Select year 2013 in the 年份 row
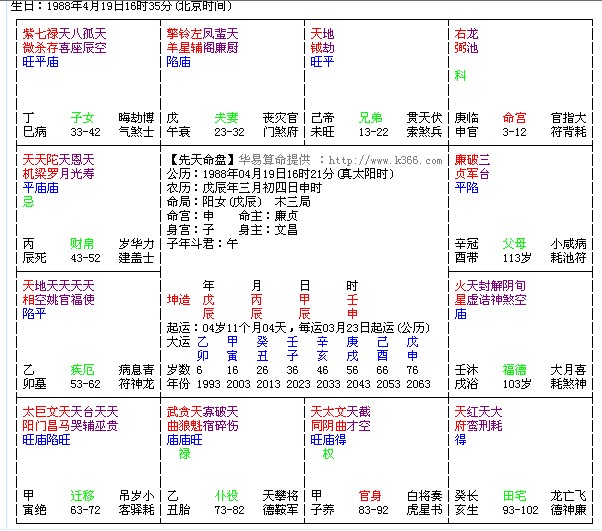The width and height of the screenshot is (602, 531). 268,384
